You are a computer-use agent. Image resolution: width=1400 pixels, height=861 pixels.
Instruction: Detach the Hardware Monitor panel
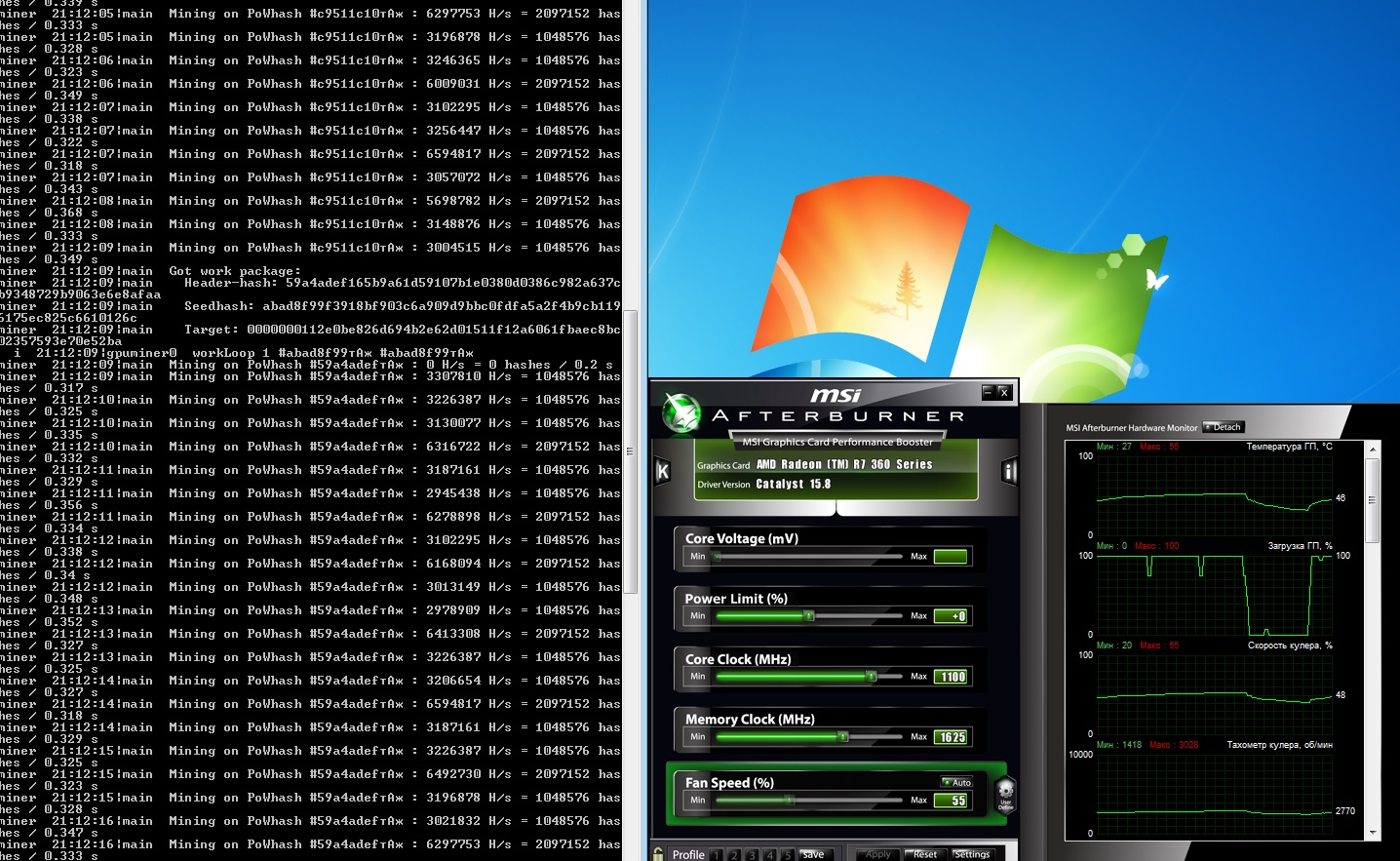tap(1223, 427)
